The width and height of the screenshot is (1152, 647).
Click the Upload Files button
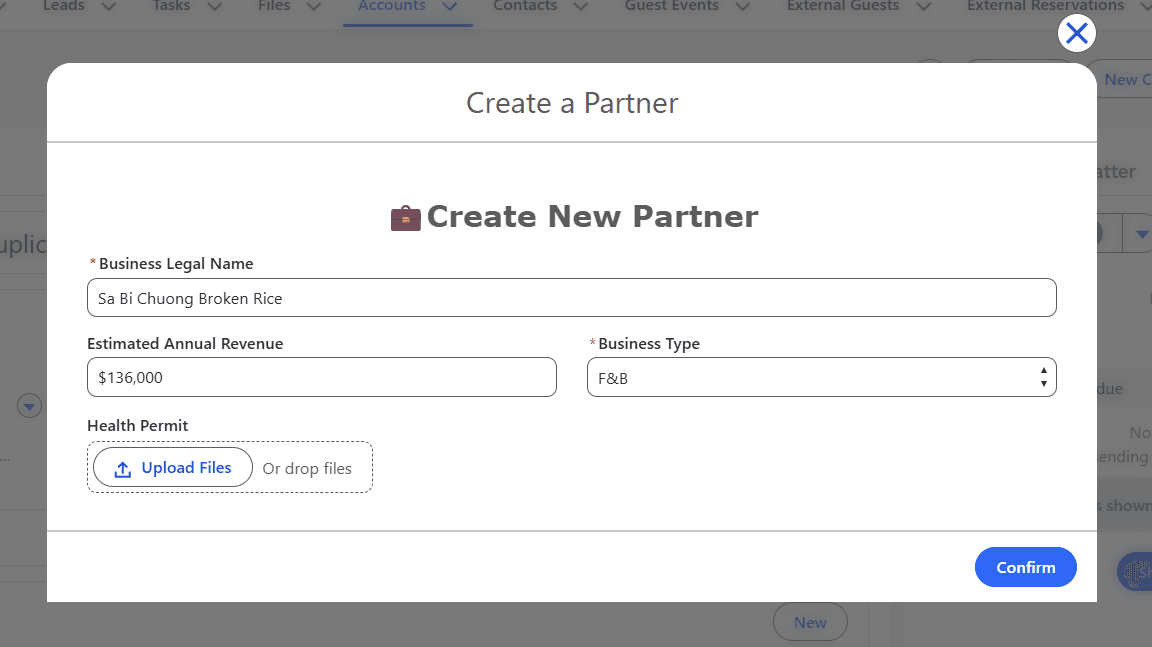pyautogui.click(x=172, y=467)
